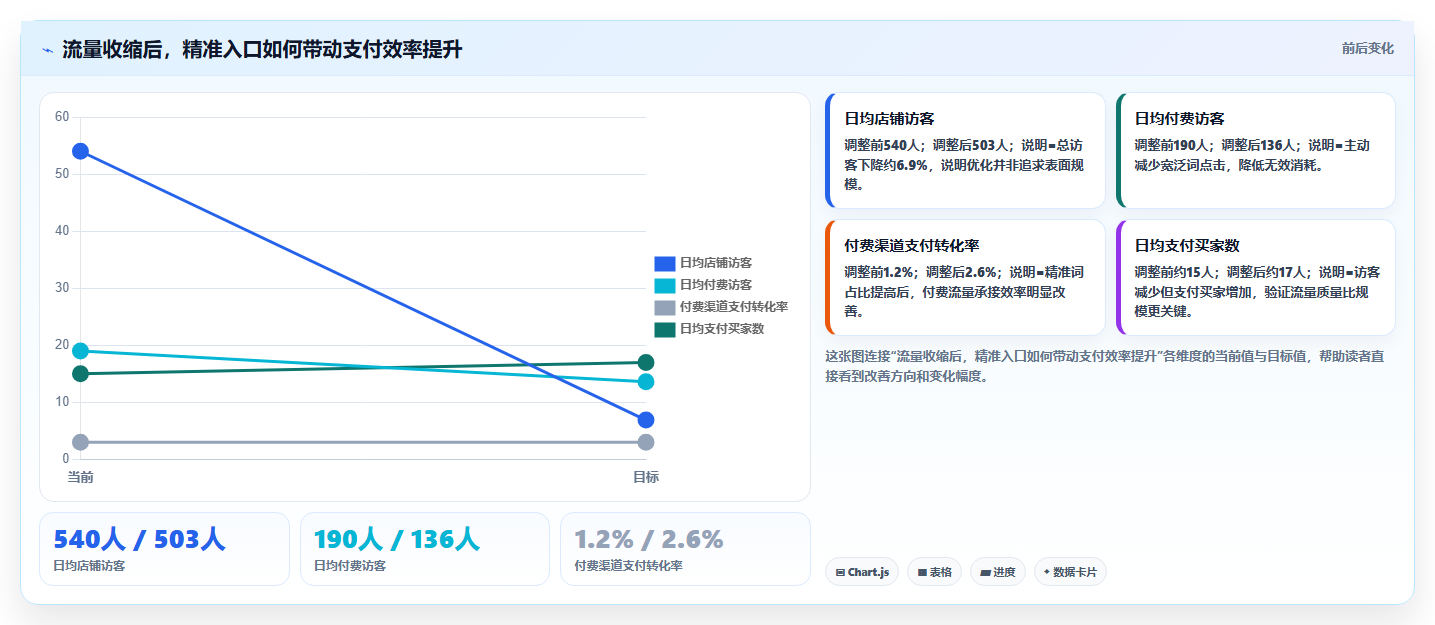Toggle the 日均店铺访客 legend series

pos(703,263)
